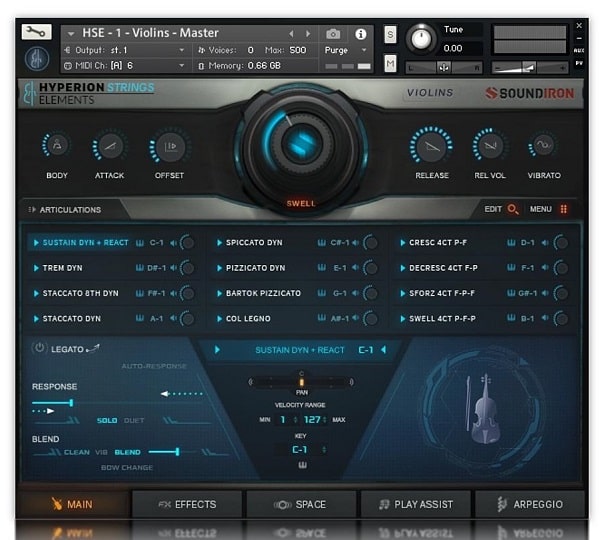Adjust volume knob for Spiccato Dyn
Viewport: 600px width, 540px height.
pos(371,243)
